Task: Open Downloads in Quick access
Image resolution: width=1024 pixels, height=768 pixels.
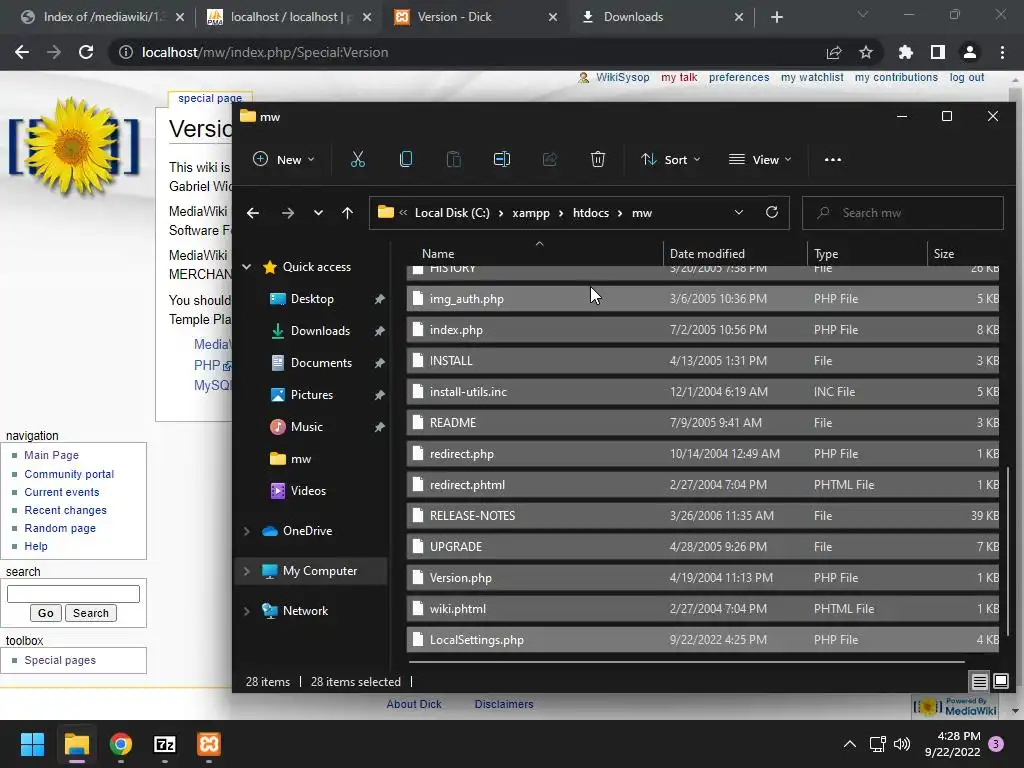Action: tap(320, 331)
